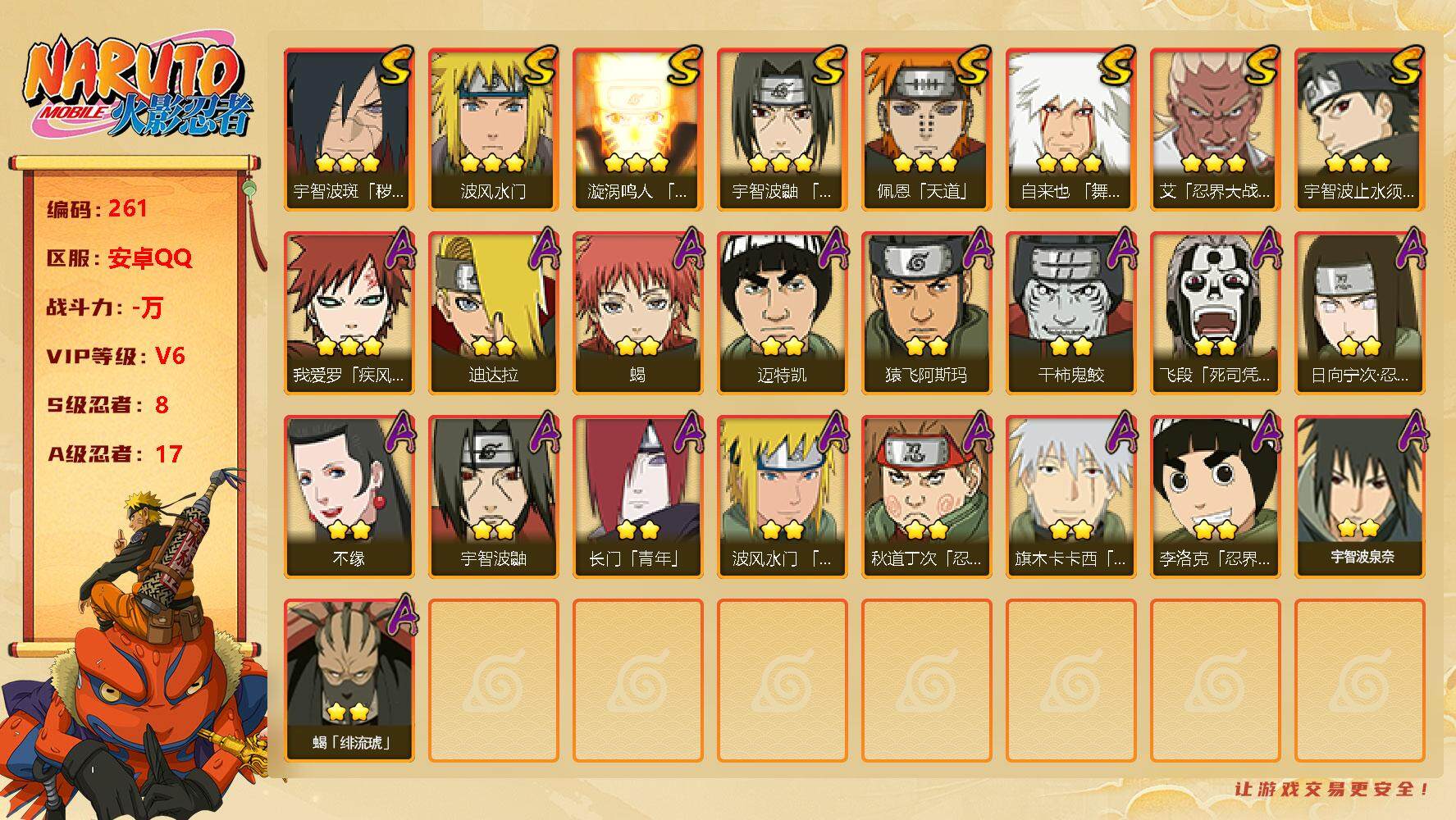Open the 干柿鬼鲛 ninja card
The height and width of the screenshot is (820, 1456).
(1070, 313)
